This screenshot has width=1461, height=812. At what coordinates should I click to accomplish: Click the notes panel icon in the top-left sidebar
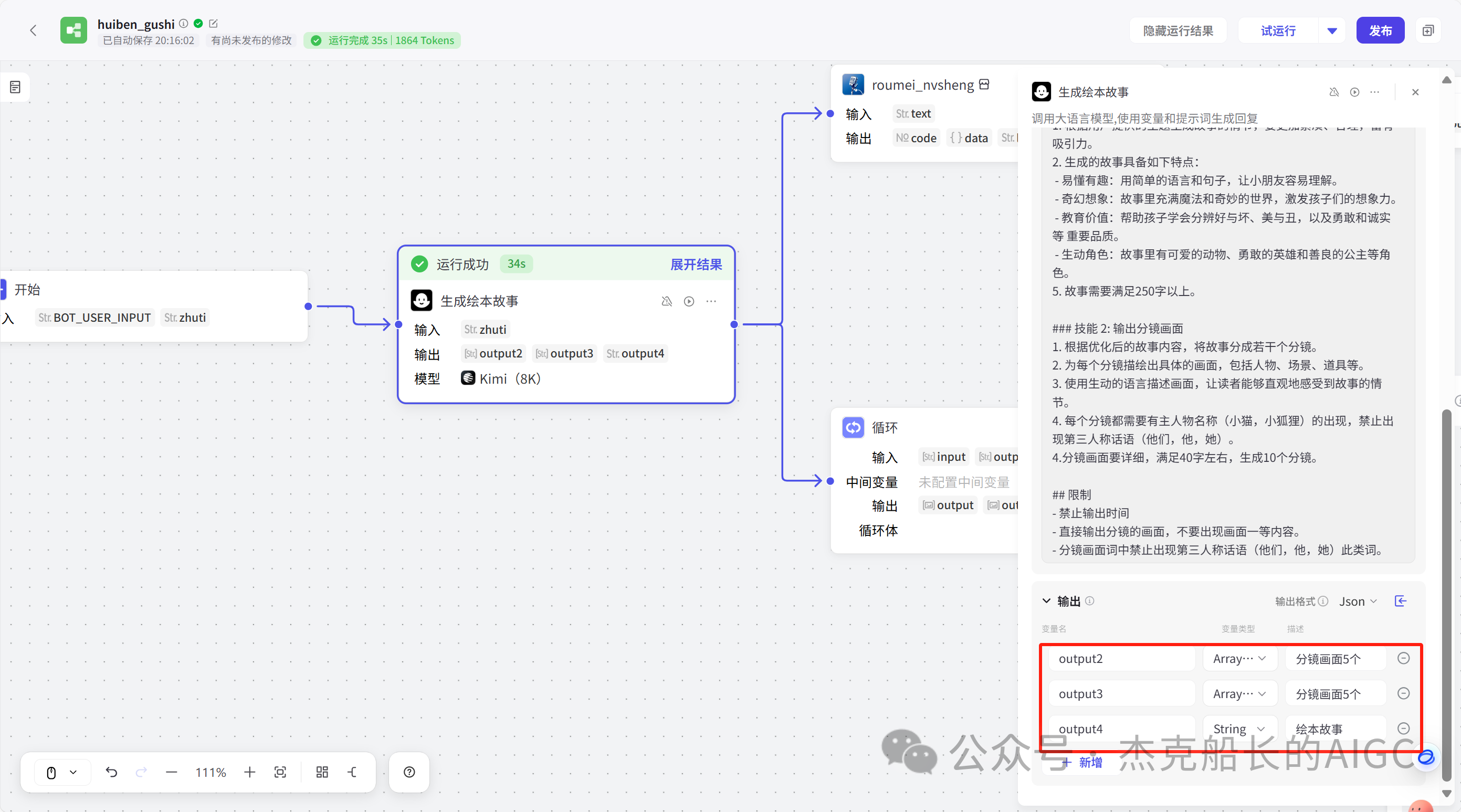(x=14, y=87)
